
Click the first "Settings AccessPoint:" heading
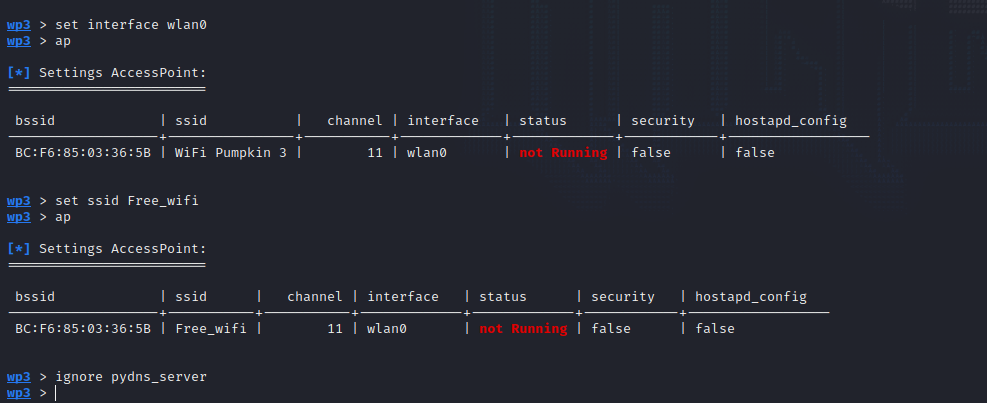point(122,73)
